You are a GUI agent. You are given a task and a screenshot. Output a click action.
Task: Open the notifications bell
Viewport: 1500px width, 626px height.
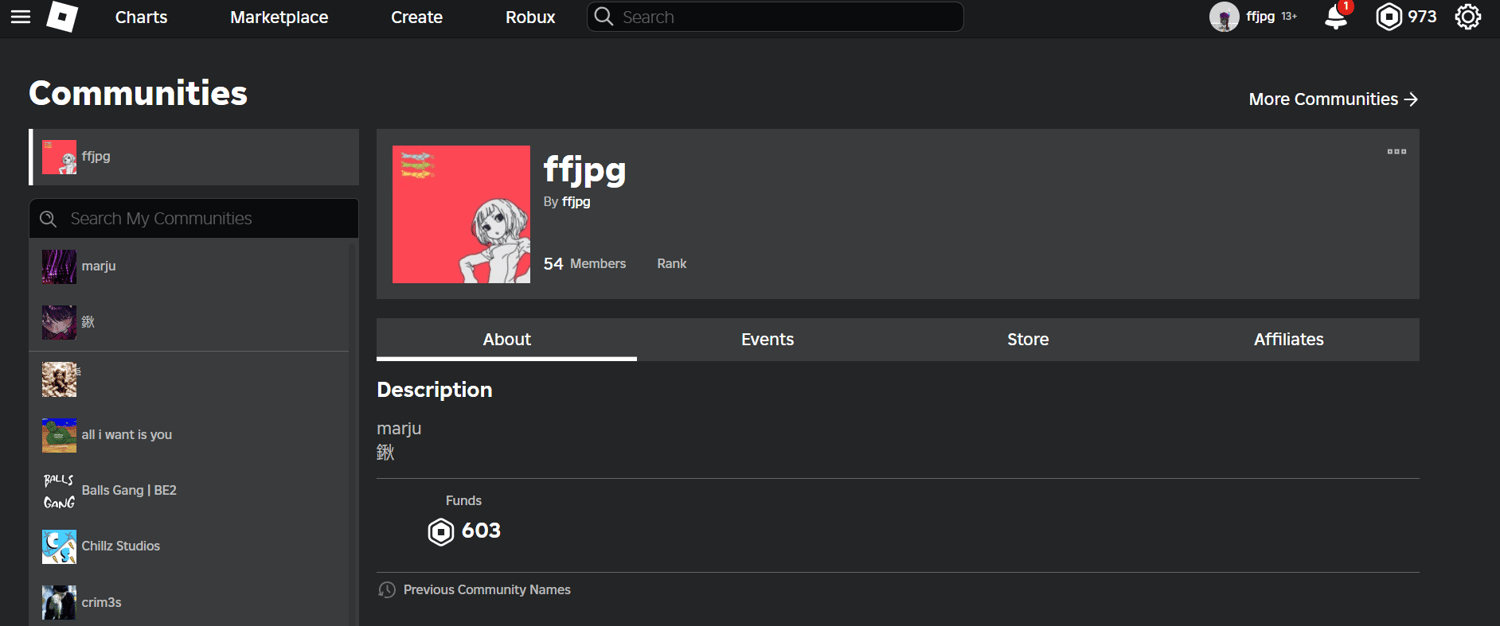pos(1336,17)
